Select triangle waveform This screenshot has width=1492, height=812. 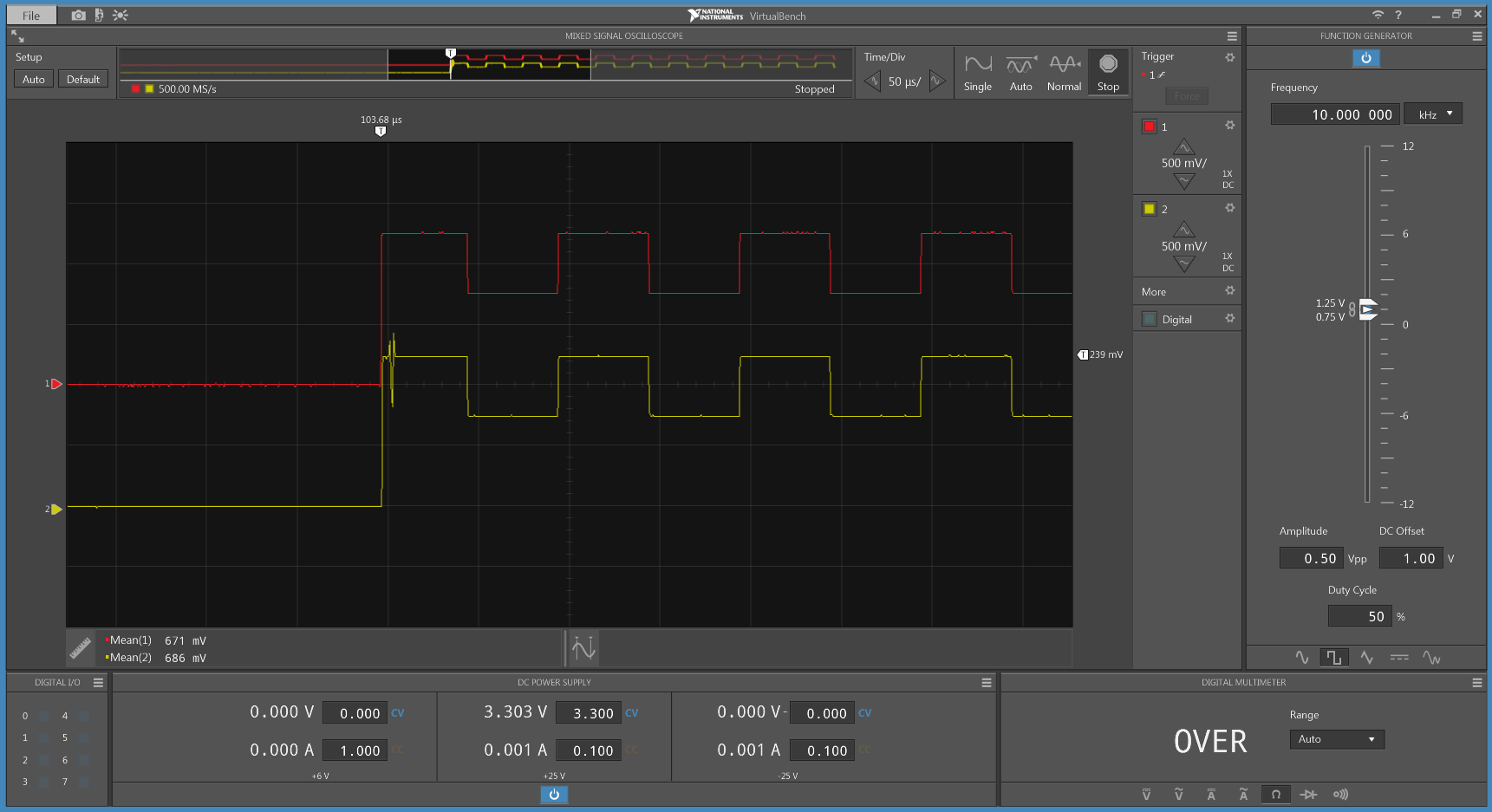click(1367, 658)
